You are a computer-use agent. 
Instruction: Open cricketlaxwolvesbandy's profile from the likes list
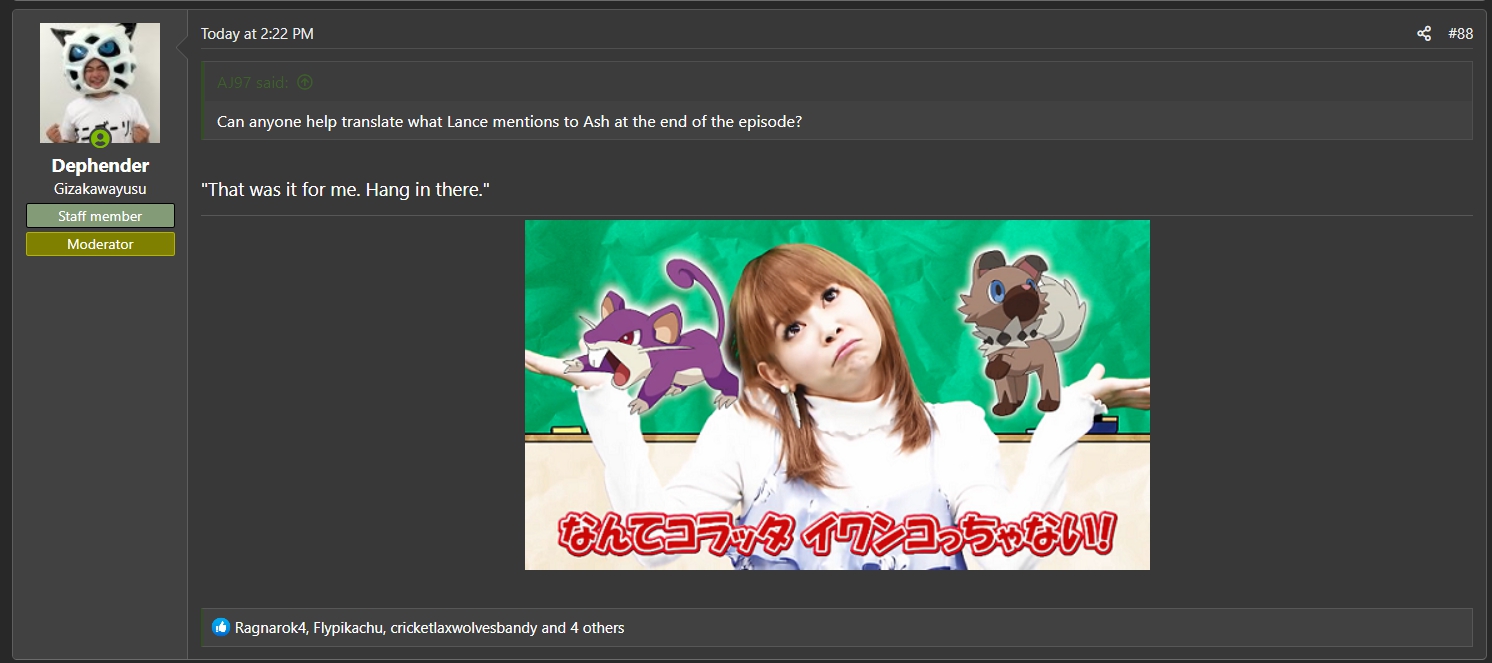[464, 628]
